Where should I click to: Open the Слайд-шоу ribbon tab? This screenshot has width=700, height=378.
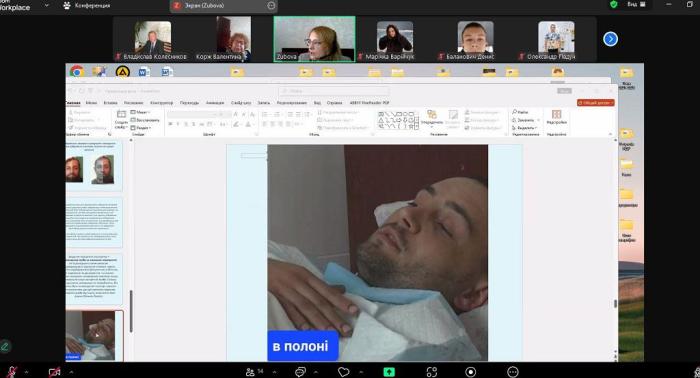point(241,103)
